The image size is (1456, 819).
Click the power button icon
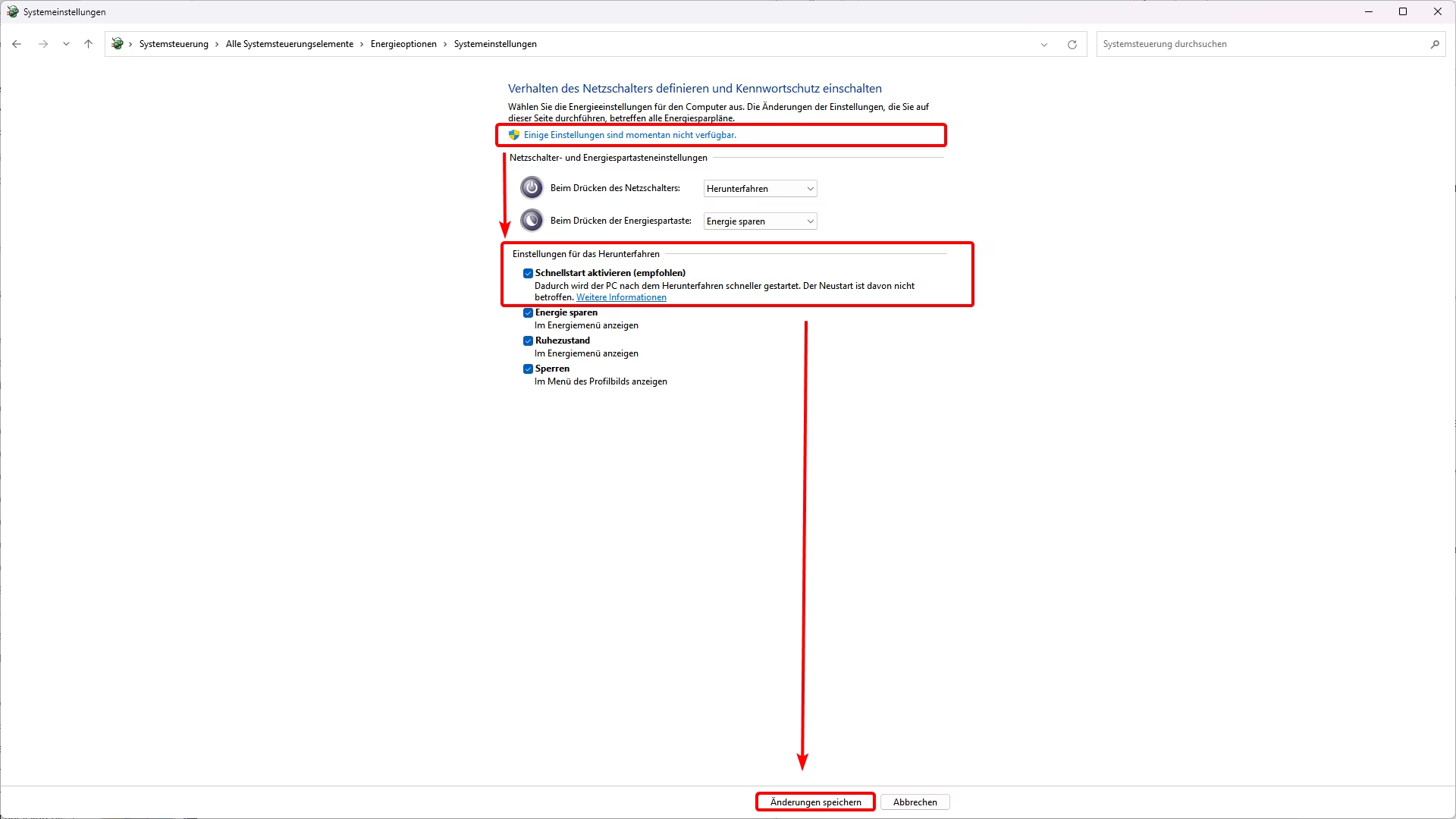532,187
